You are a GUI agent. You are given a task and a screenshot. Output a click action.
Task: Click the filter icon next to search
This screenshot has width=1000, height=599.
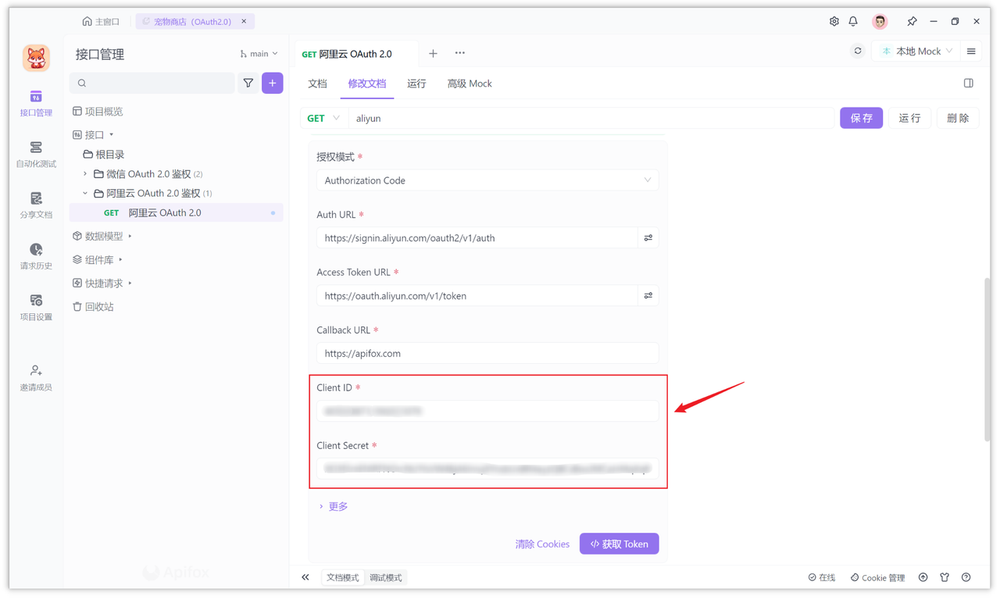click(248, 83)
